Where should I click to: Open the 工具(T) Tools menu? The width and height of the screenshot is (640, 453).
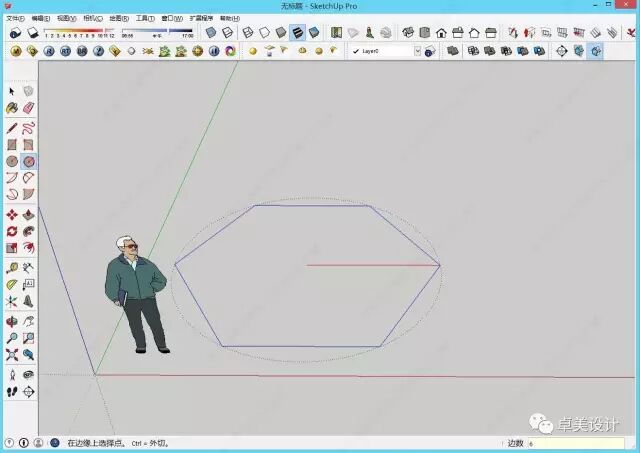(145, 18)
